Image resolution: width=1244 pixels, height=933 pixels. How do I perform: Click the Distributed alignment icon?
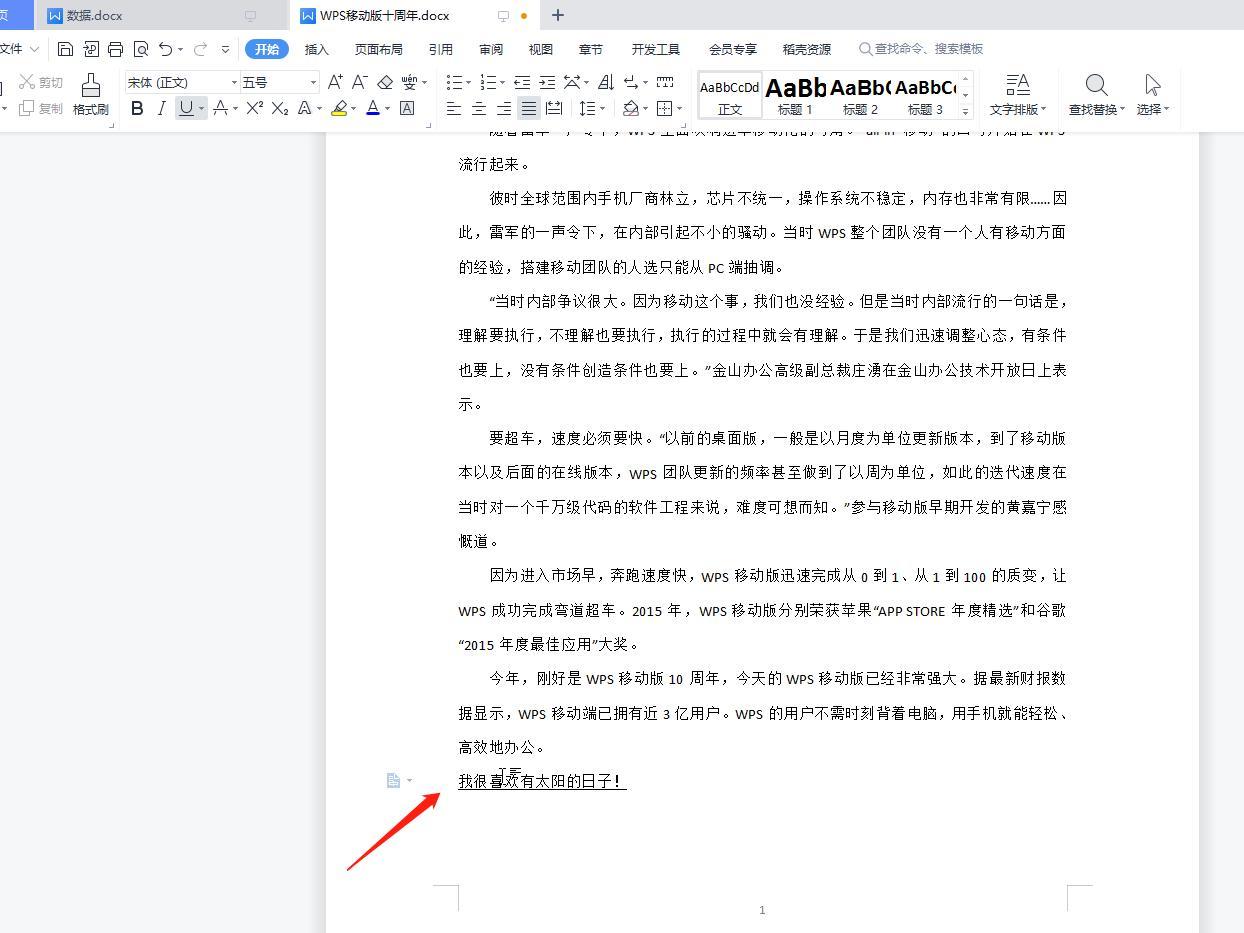554,108
